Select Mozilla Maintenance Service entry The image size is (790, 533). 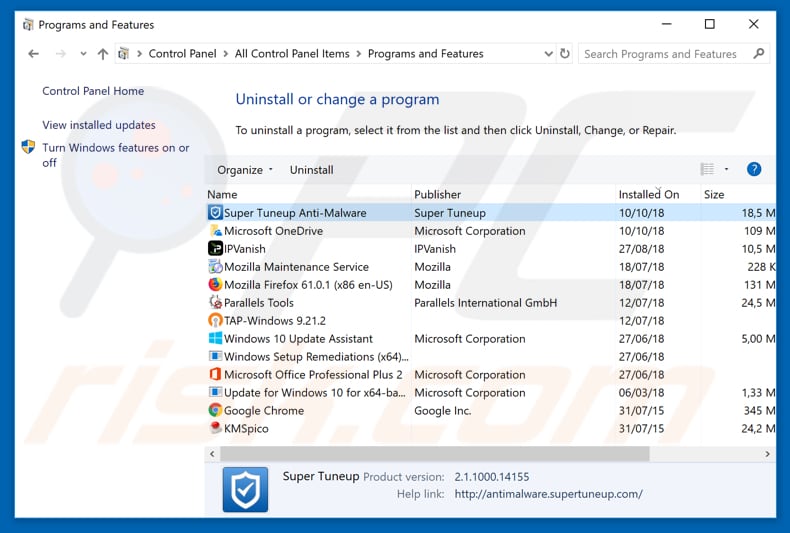click(296, 266)
